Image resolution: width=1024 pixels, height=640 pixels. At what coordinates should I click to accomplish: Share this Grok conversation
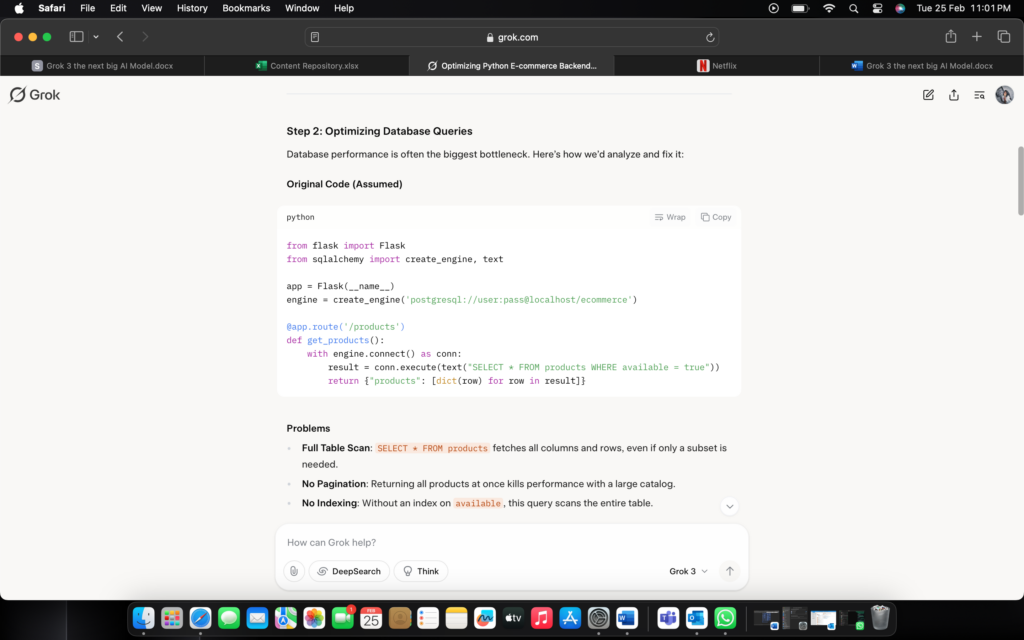[954, 95]
